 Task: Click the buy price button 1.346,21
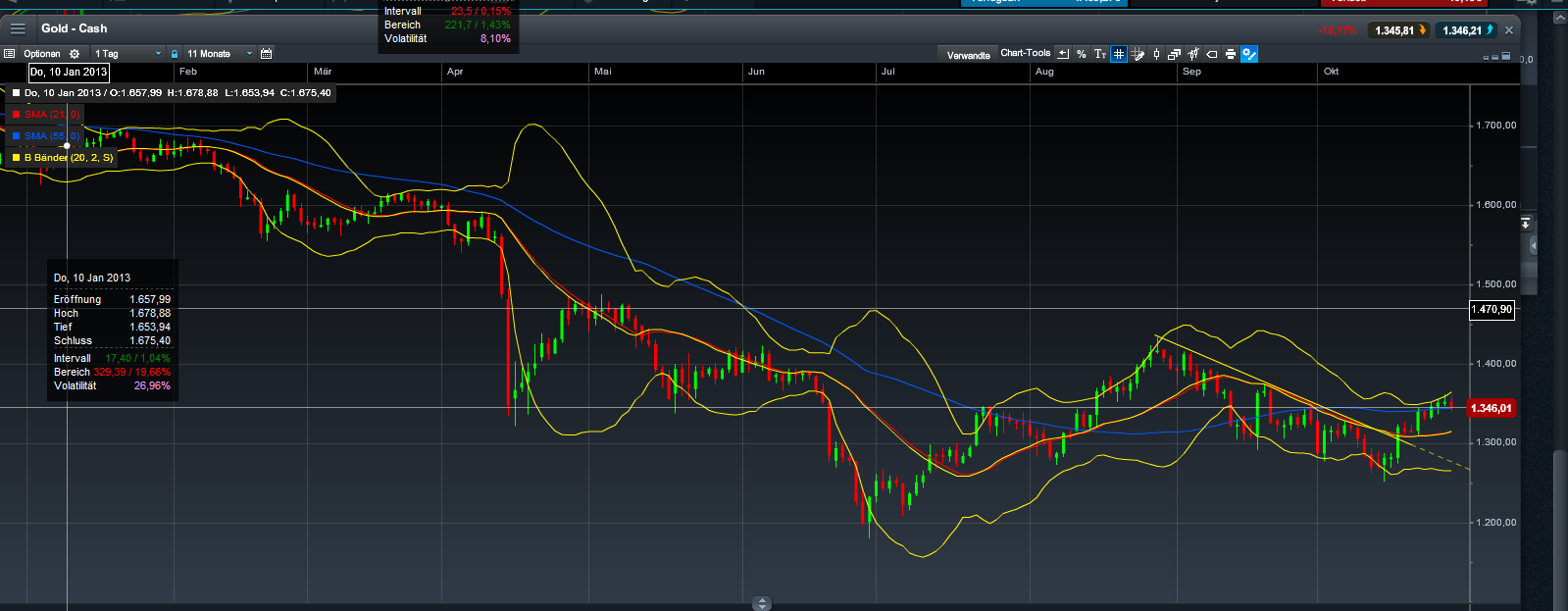(1467, 30)
